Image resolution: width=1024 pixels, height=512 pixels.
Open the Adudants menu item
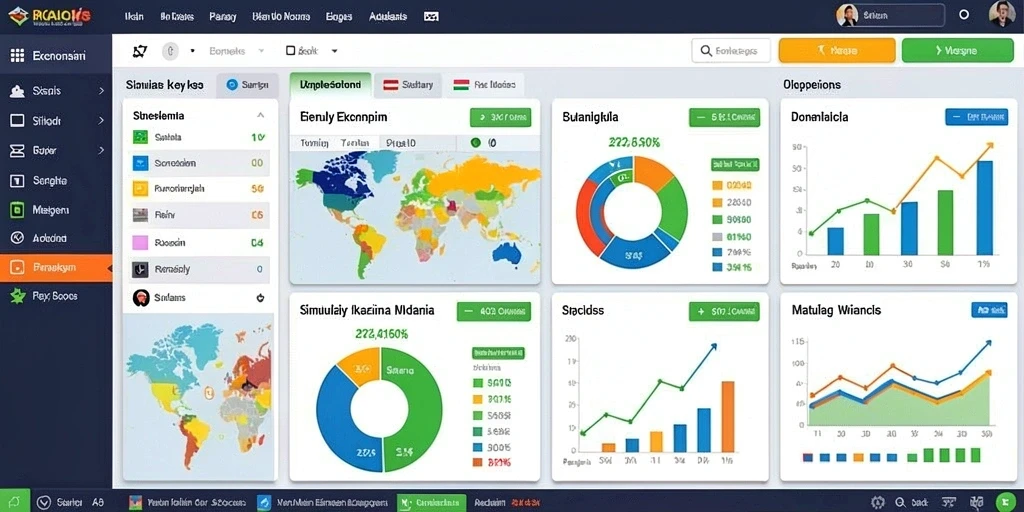coord(388,17)
